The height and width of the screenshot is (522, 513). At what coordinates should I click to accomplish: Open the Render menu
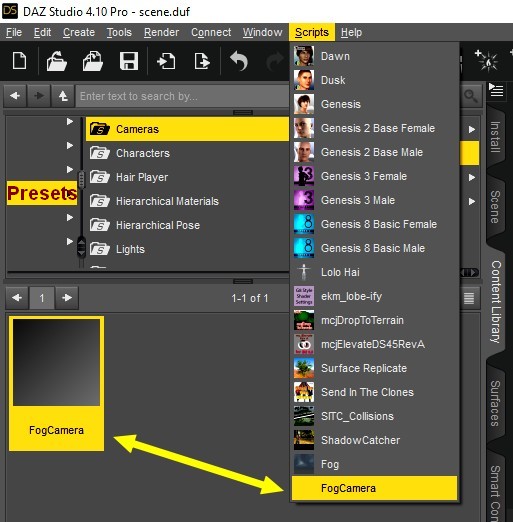click(161, 32)
